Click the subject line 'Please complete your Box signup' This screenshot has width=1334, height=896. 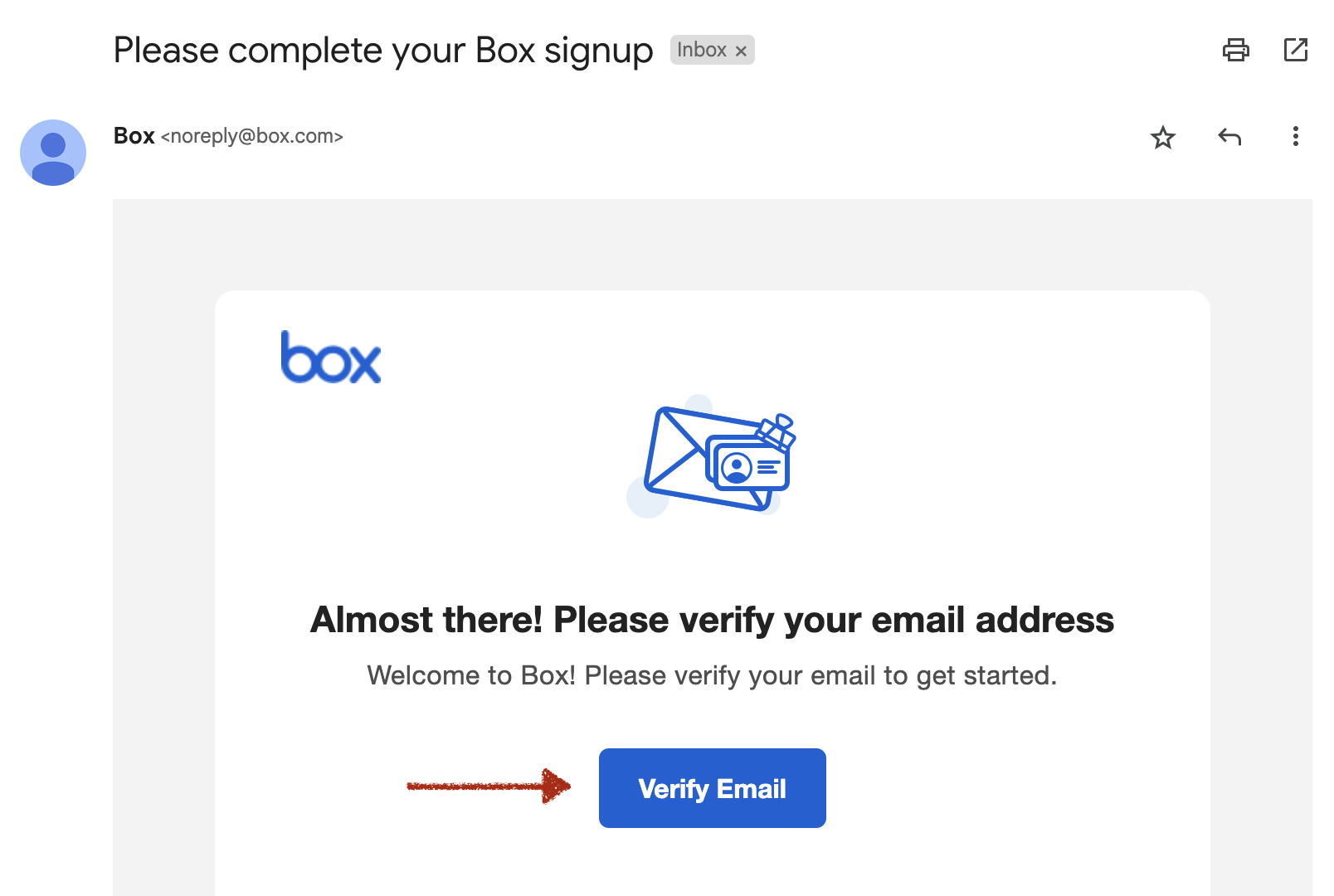point(382,51)
